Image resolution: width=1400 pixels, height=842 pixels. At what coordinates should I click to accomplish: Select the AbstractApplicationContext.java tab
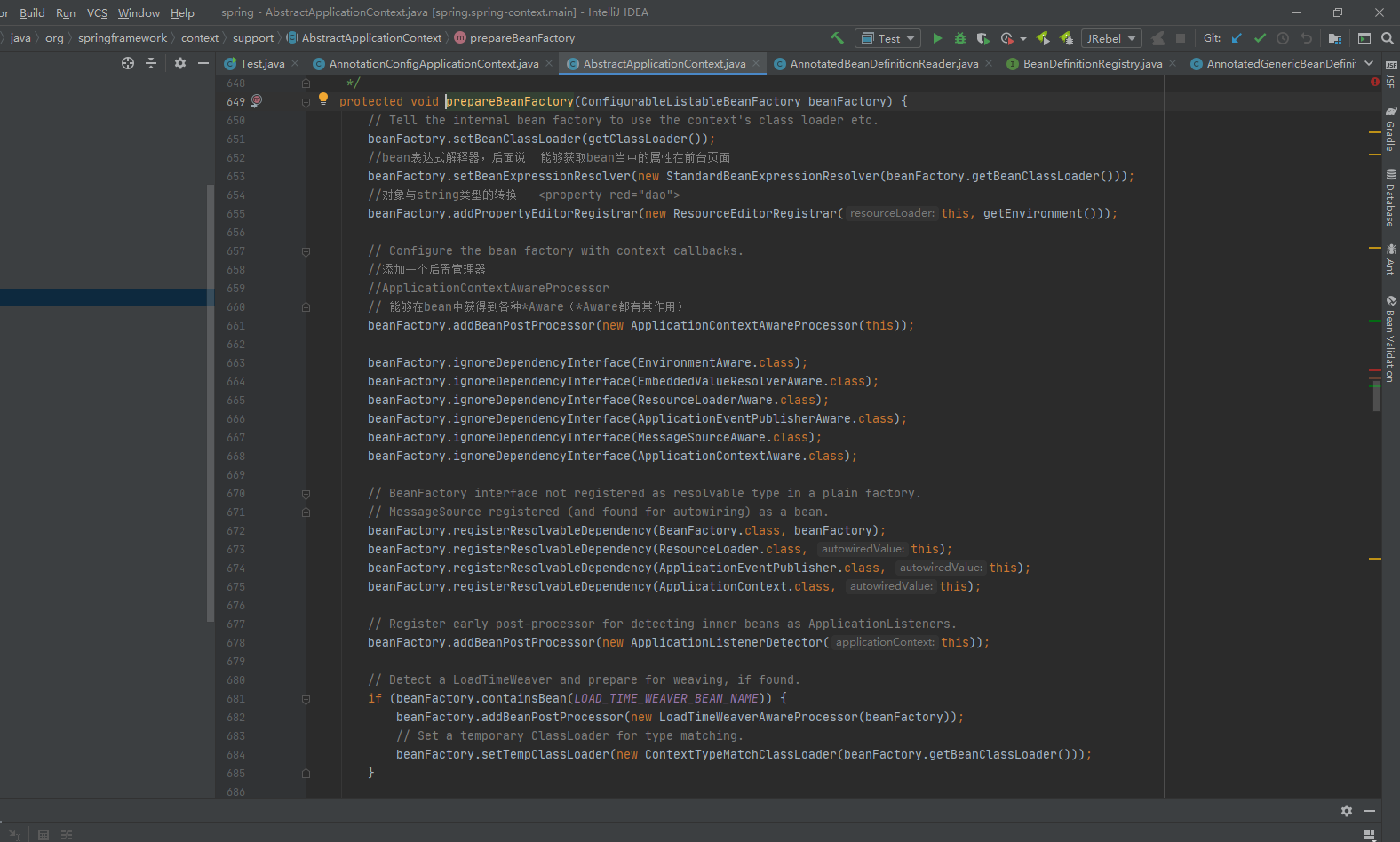664,63
